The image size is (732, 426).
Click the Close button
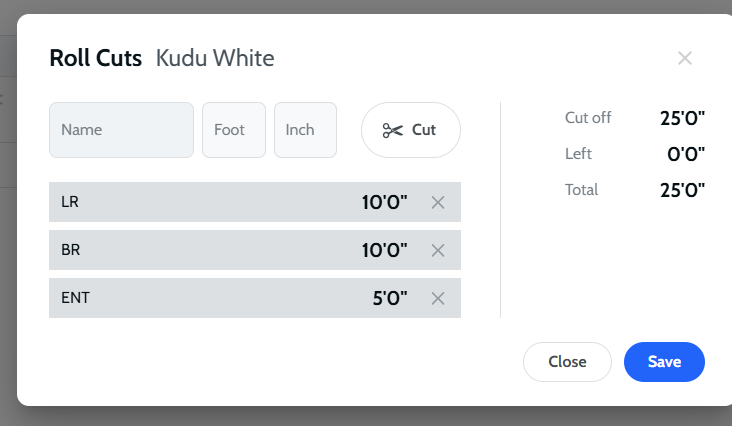(x=567, y=362)
